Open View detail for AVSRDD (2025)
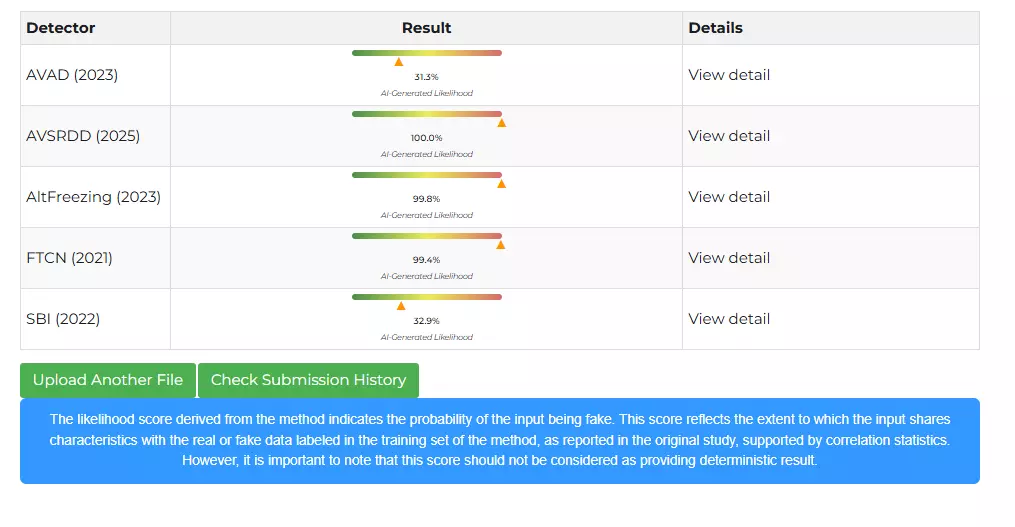 pos(729,136)
